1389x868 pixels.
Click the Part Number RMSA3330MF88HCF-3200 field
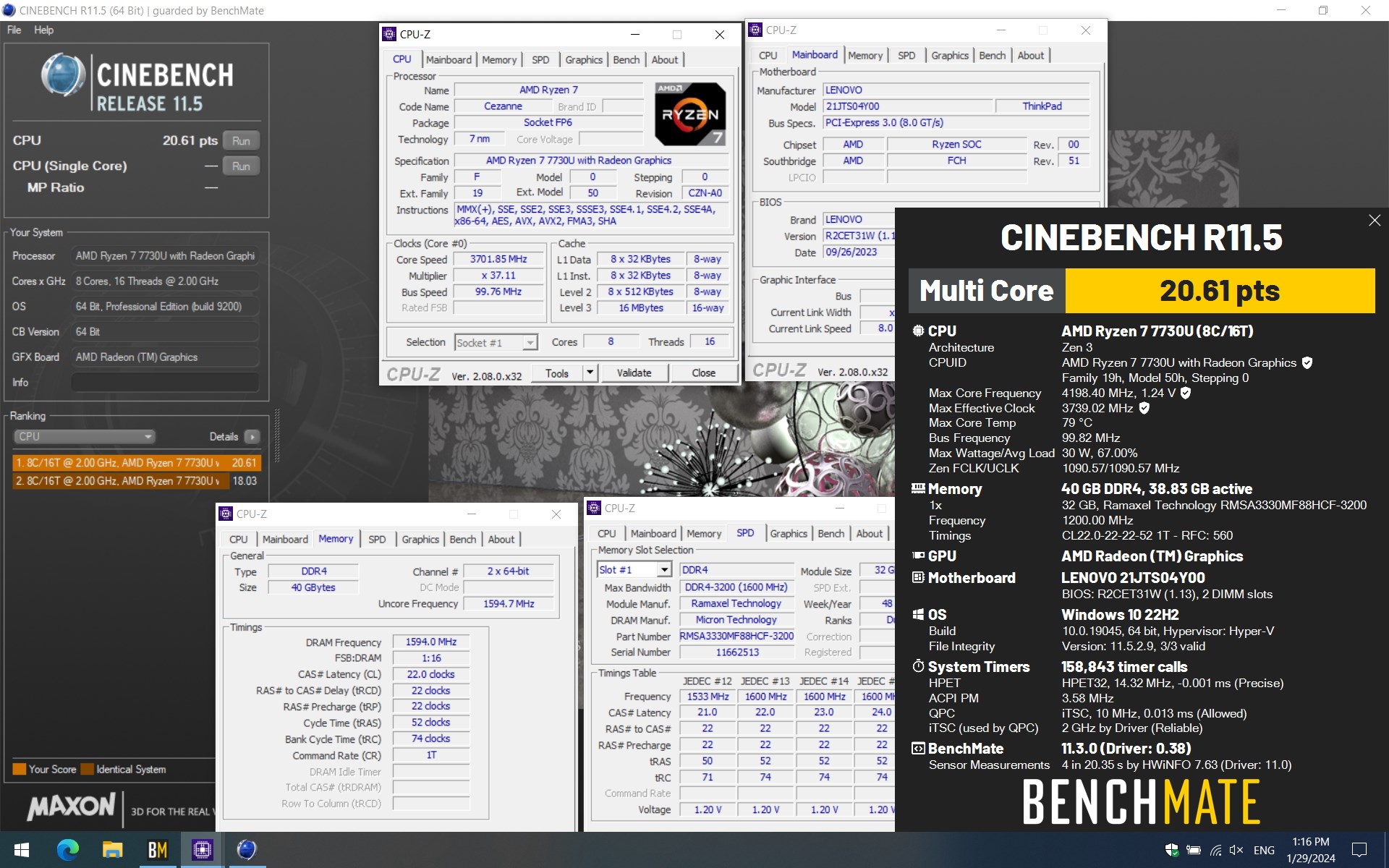point(736,637)
